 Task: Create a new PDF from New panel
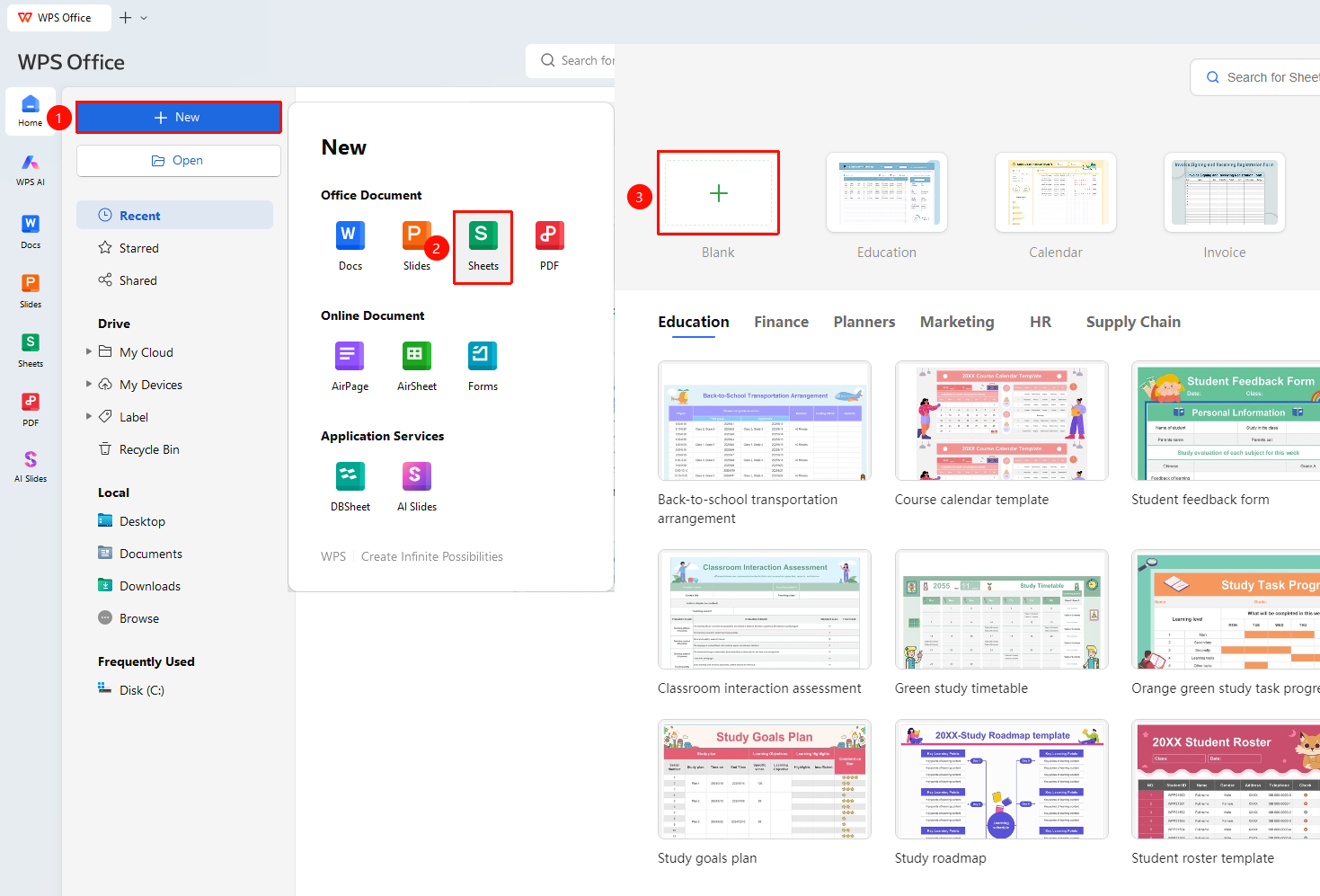click(x=550, y=246)
